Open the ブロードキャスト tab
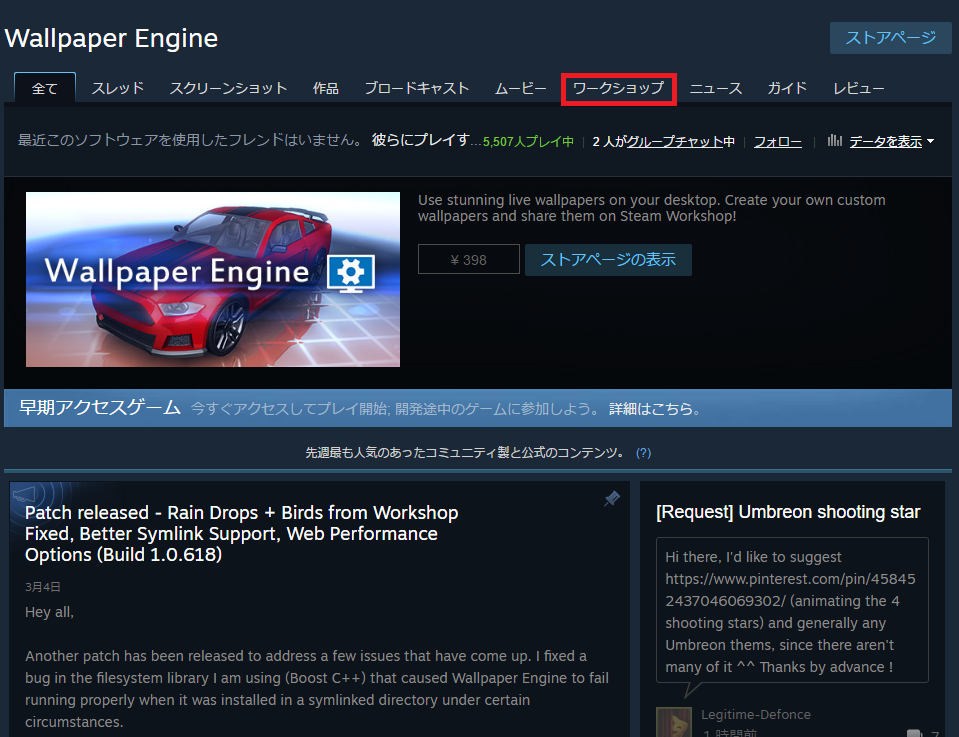This screenshot has height=737, width=959. click(x=417, y=88)
